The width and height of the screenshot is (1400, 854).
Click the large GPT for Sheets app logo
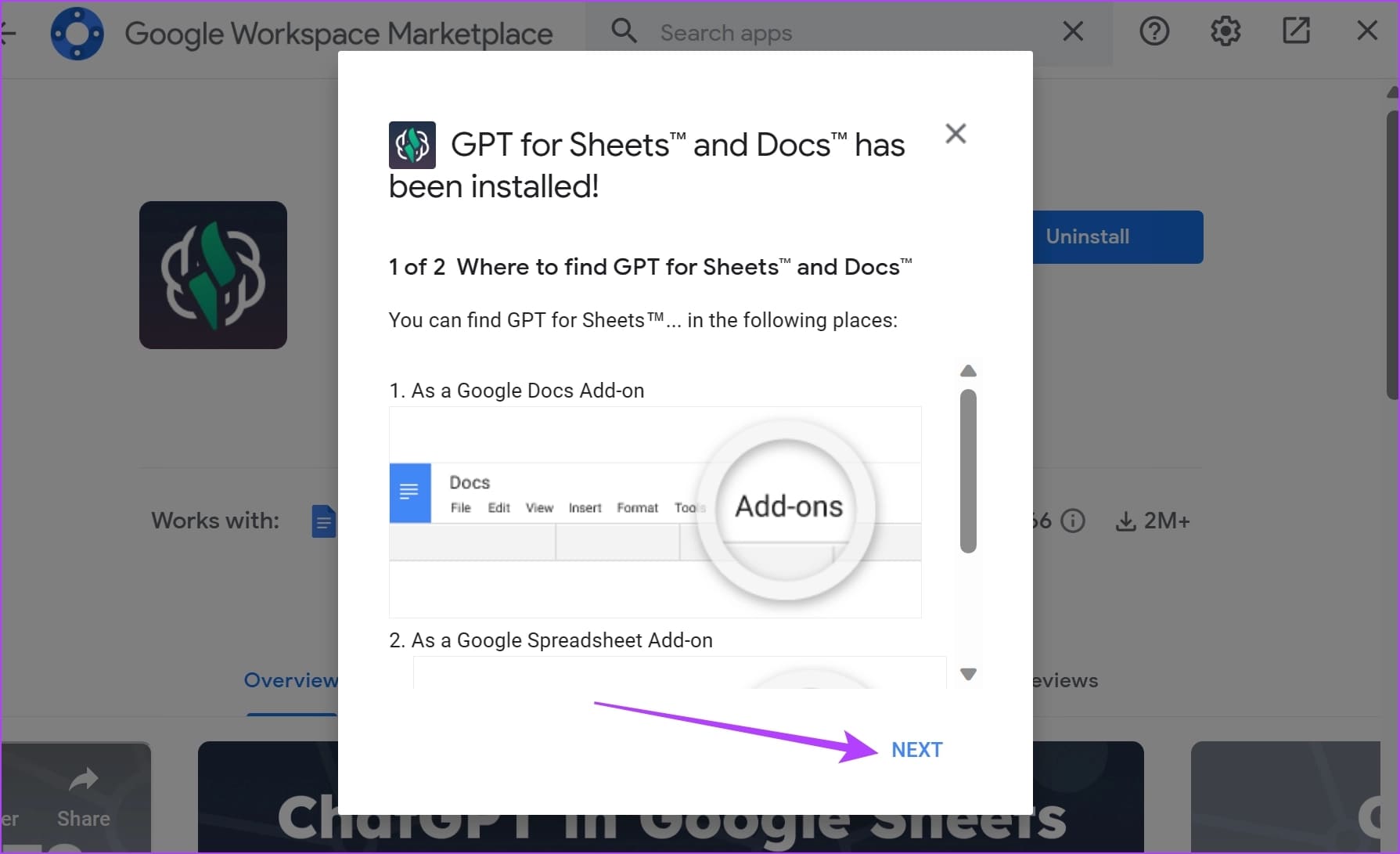[213, 275]
